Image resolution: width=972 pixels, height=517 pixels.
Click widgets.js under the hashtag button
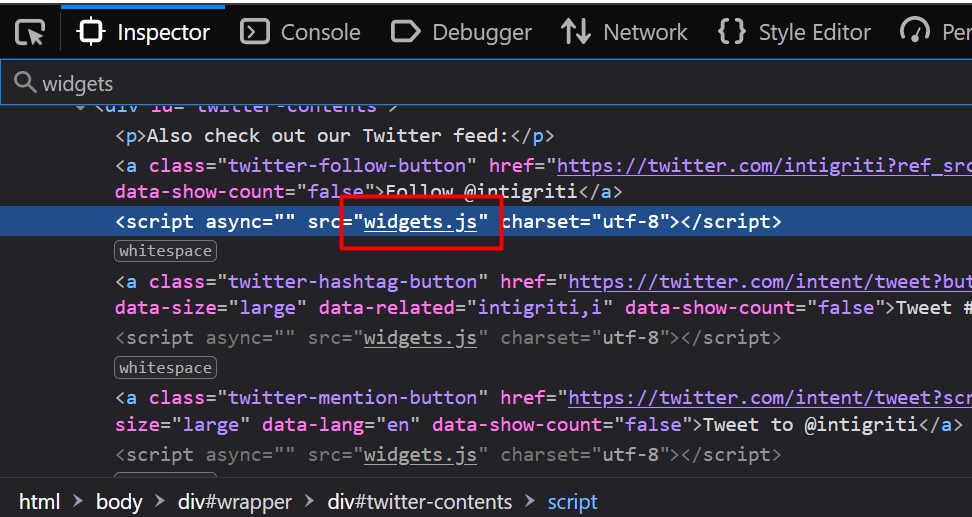click(x=420, y=338)
